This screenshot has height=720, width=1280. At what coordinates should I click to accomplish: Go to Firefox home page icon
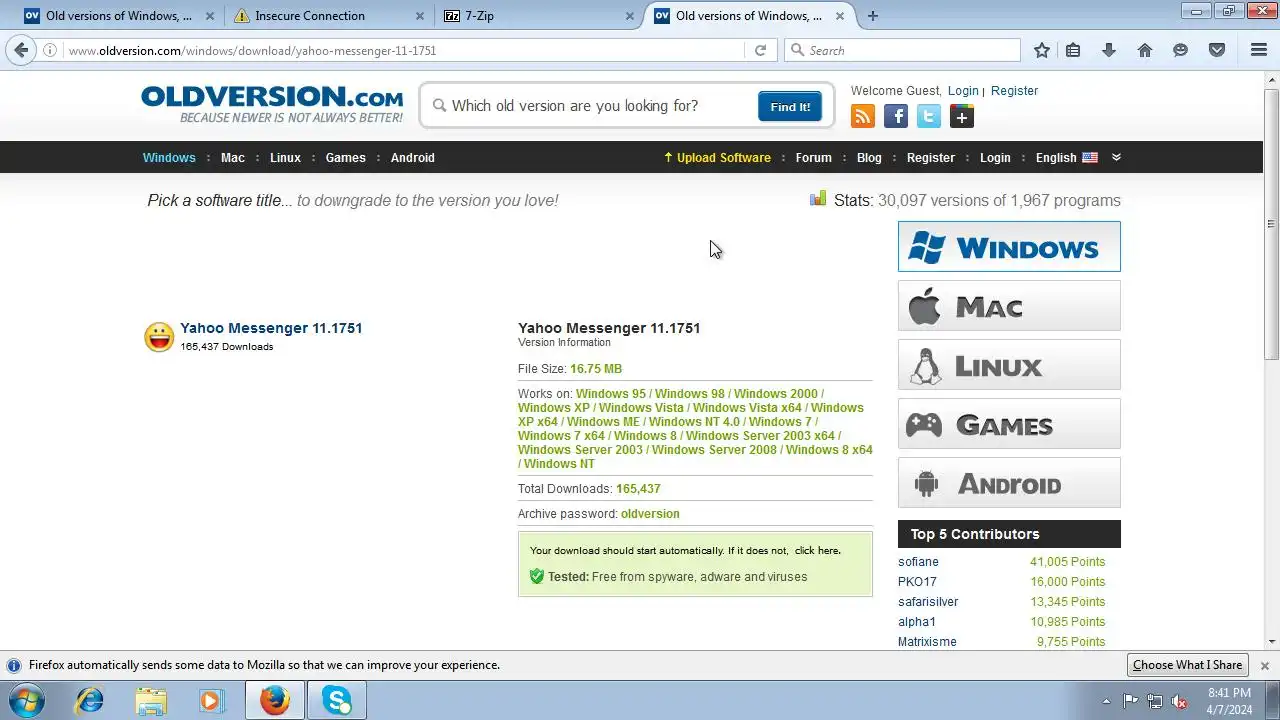click(x=1145, y=50)
